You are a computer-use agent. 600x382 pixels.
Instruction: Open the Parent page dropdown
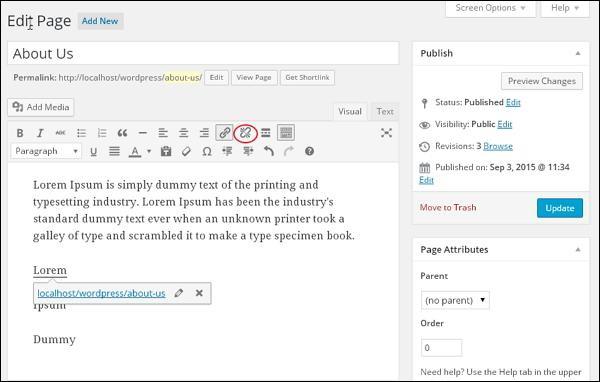455,300
